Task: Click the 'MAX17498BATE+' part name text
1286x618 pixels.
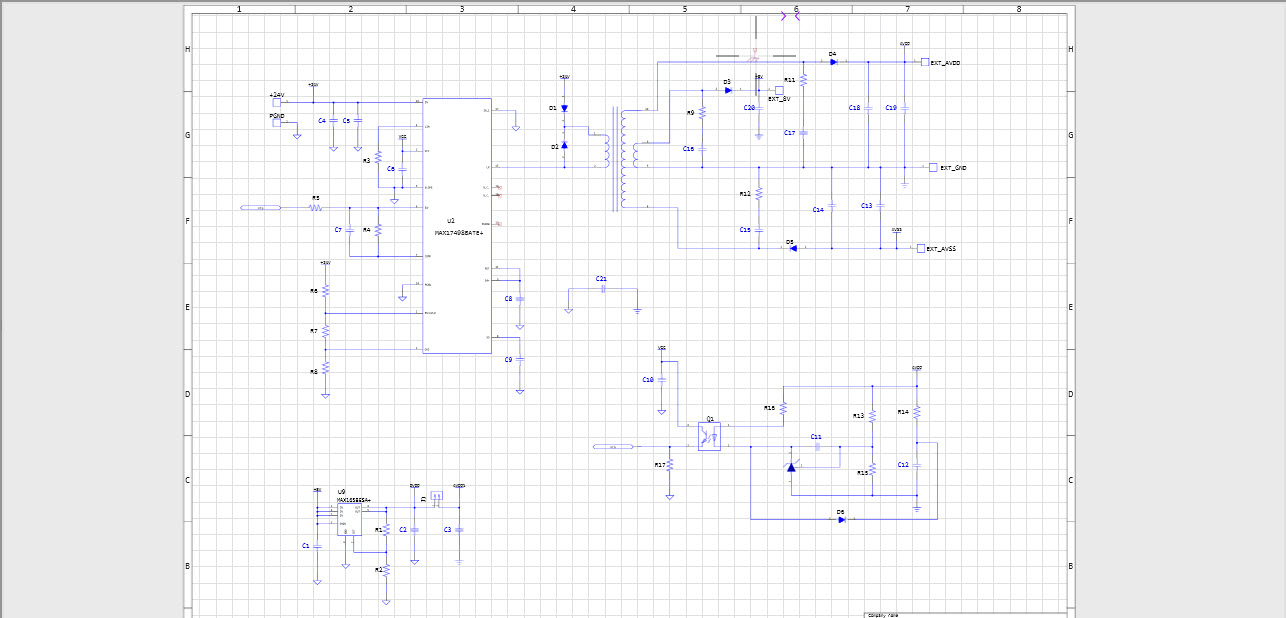Action: pos(459,233)
